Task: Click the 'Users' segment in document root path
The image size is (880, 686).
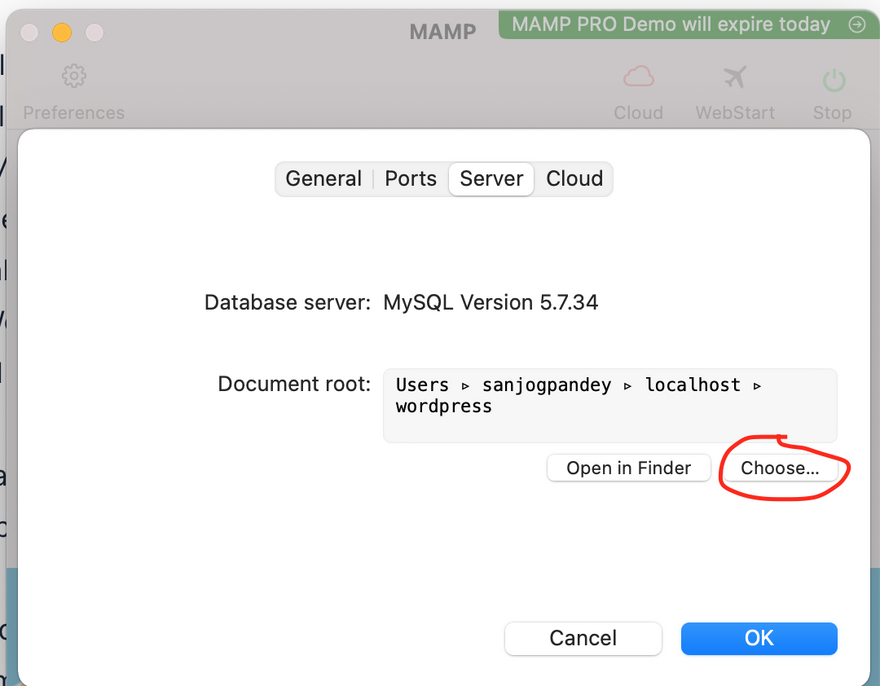Action: [422, 385]
